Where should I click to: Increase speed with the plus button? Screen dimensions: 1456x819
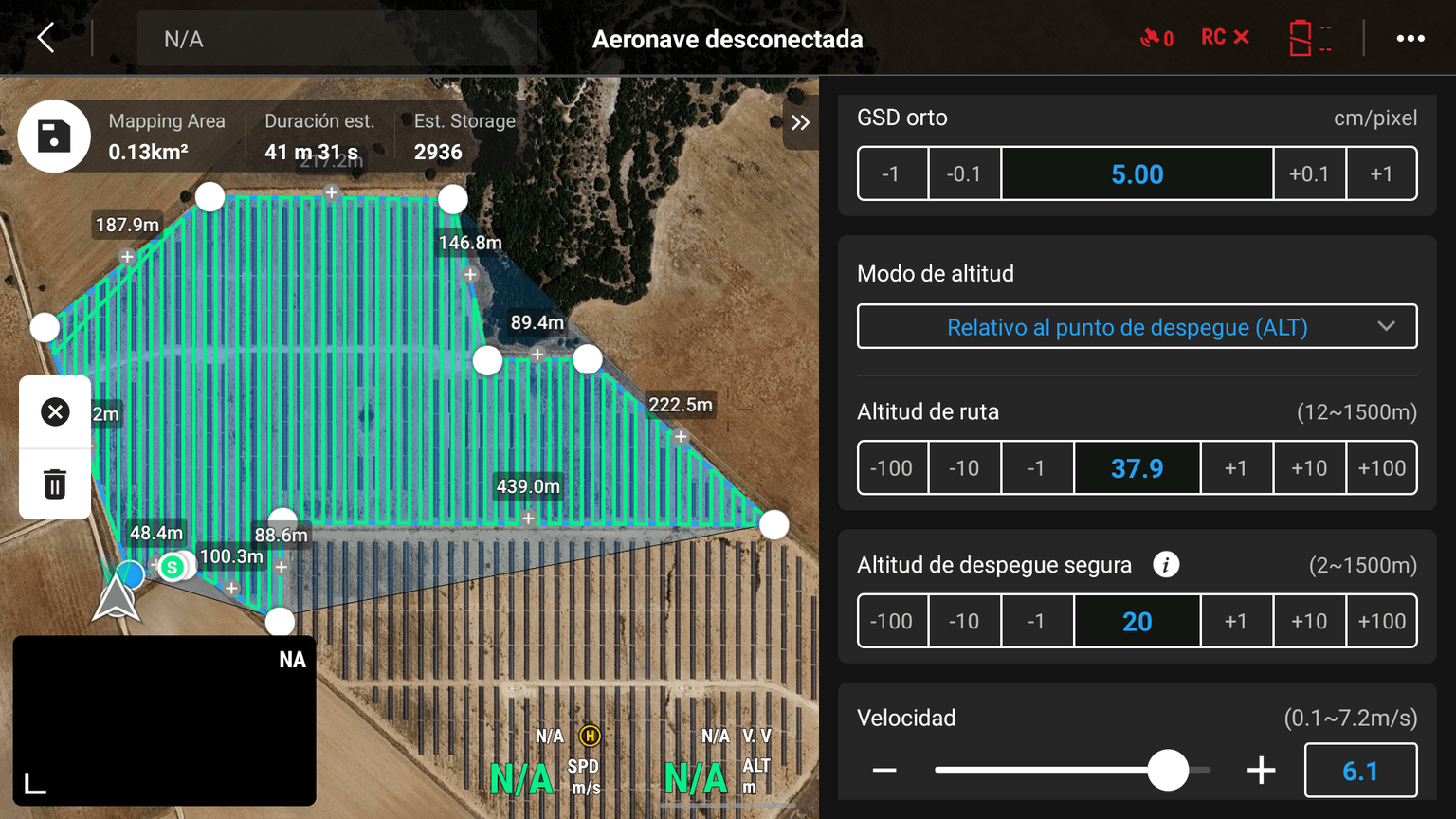pos(1261,770)
